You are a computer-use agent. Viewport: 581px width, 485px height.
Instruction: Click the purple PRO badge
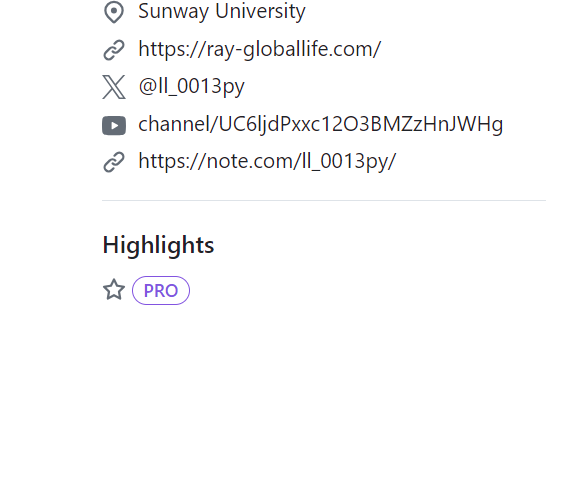161,290
